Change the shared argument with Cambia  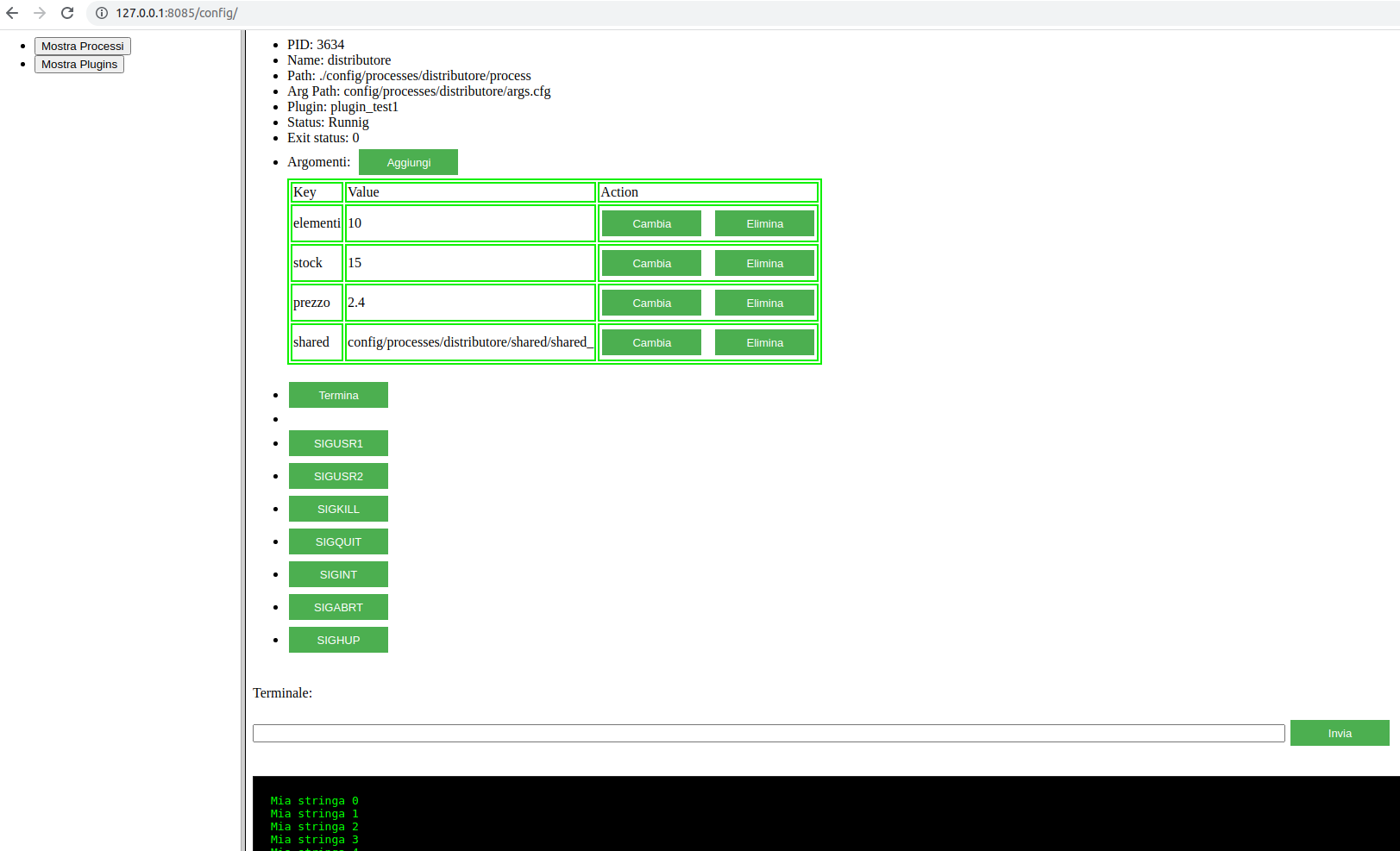coord(651,342)
